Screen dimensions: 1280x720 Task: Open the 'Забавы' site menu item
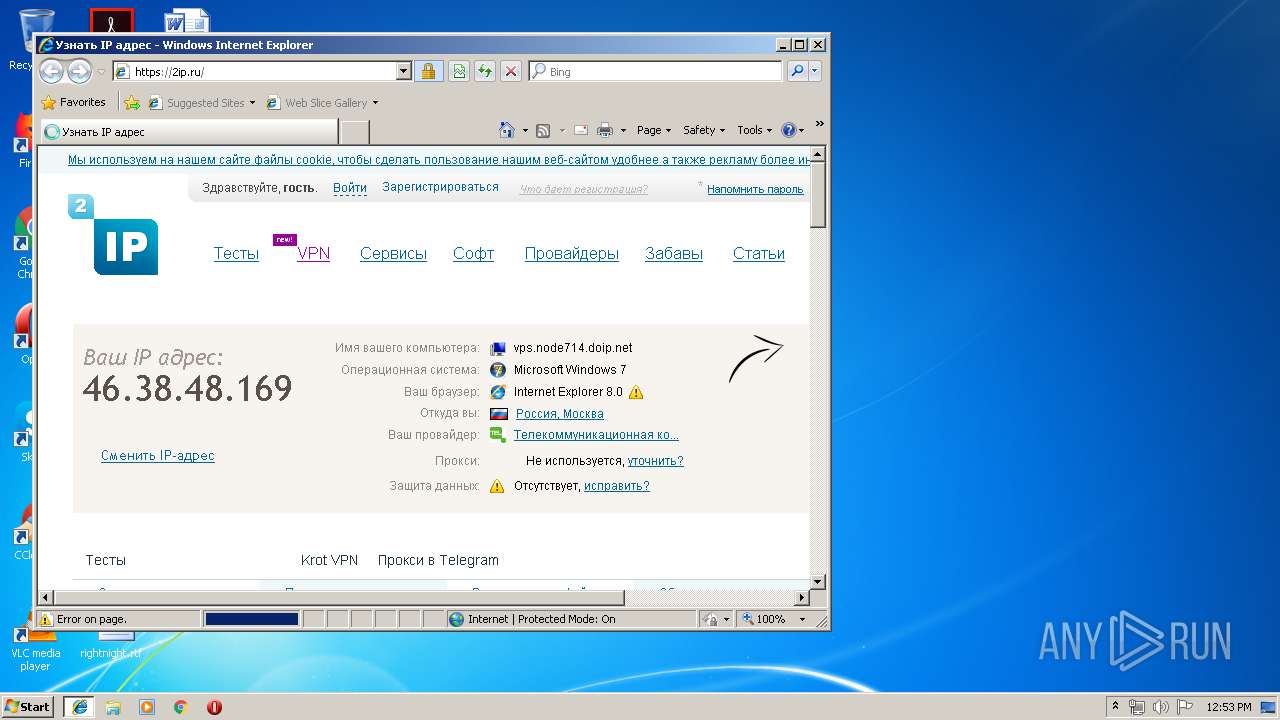pyautogui.click(x=674, y=254)
